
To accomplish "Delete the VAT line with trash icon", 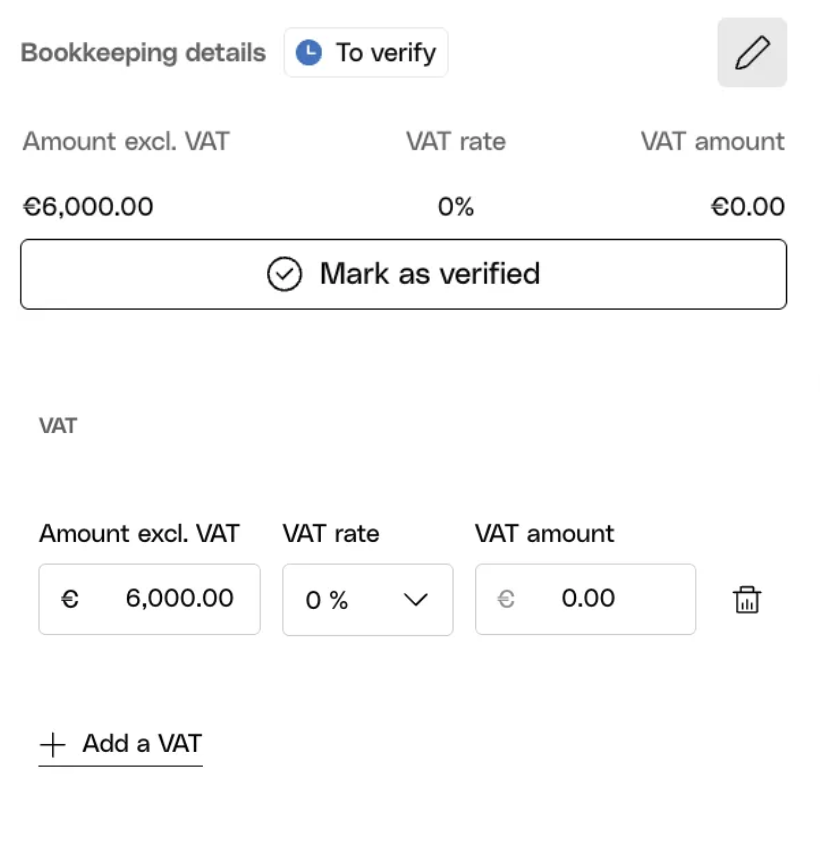I will pyautogui.click(x=747, y=600).
